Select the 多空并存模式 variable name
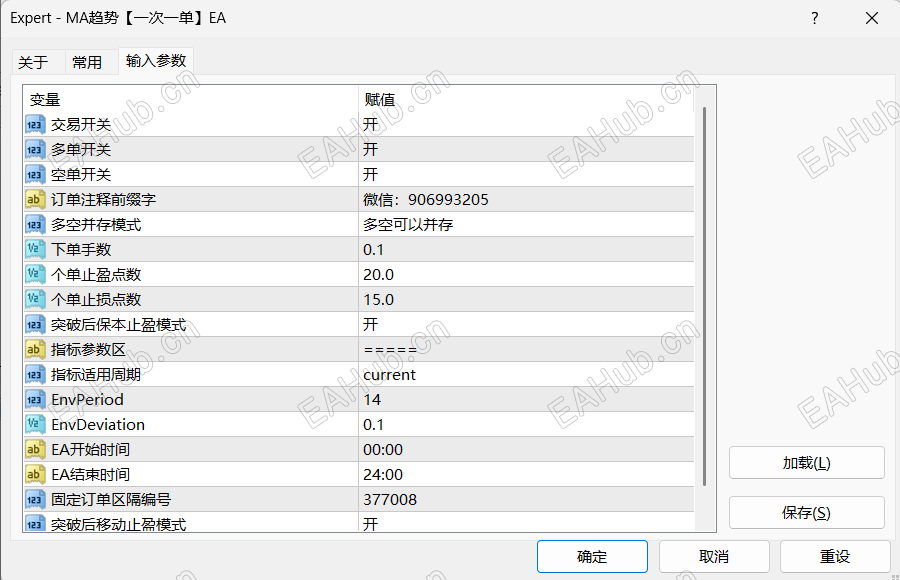The height and width of the screenshot is (580, 900). [96, 225]
